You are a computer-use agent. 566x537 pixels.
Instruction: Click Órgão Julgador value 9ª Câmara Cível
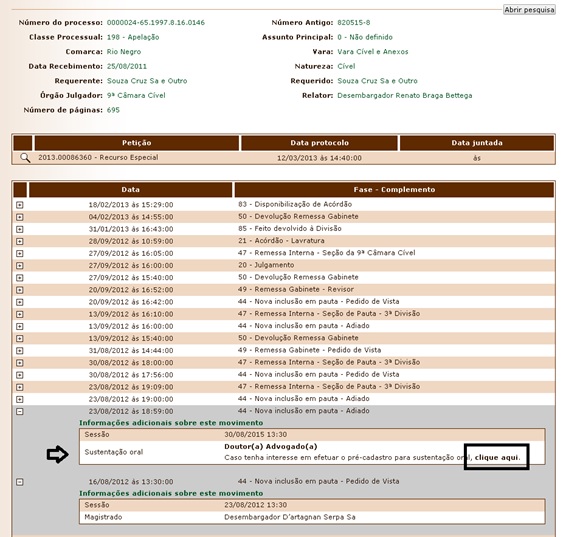point(136,96)
